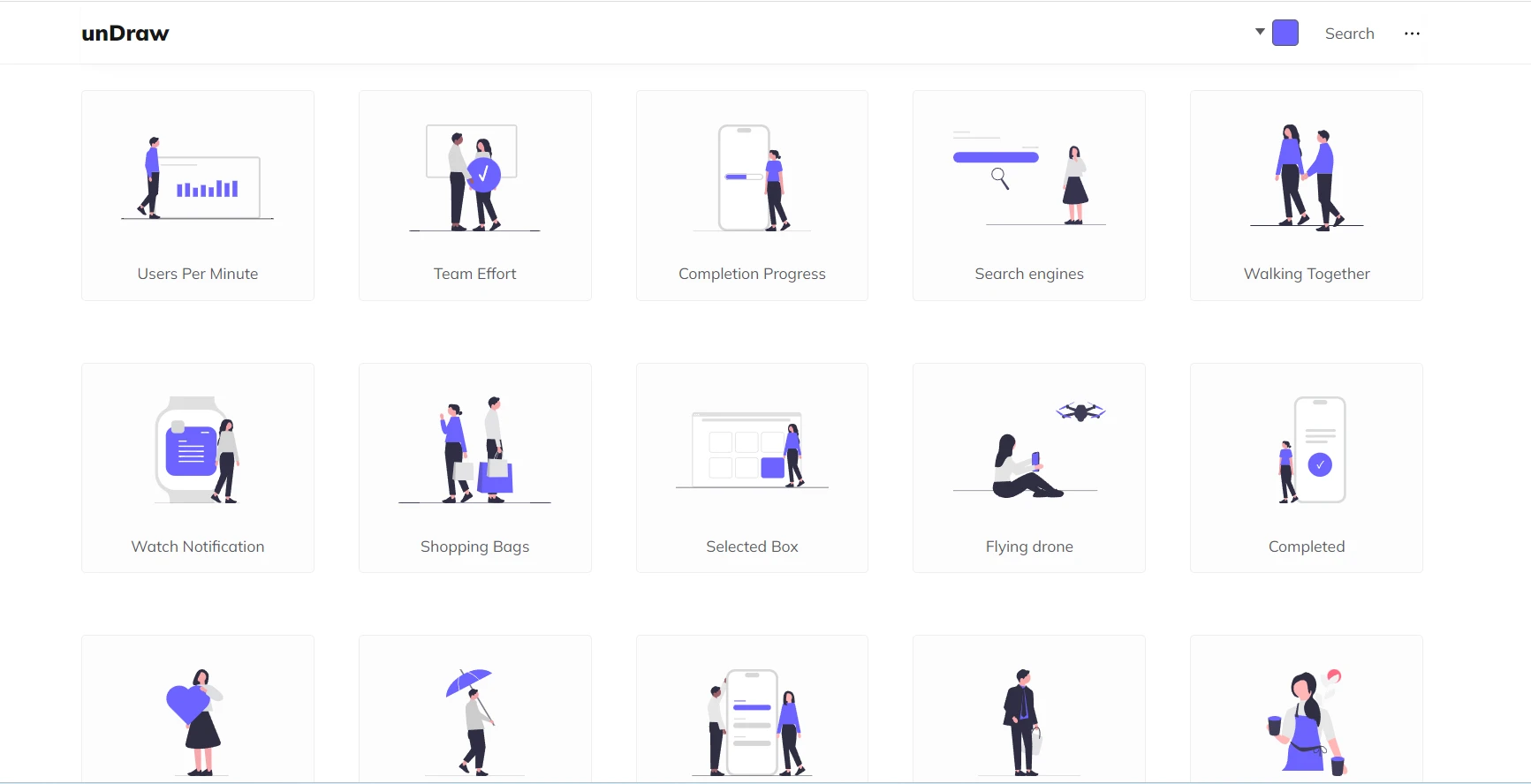The width and height of the screenshot is (1531, 784).
Task: Click the 'Team Effort' caption
Action: pyautogui.click(x=475, y=274)
